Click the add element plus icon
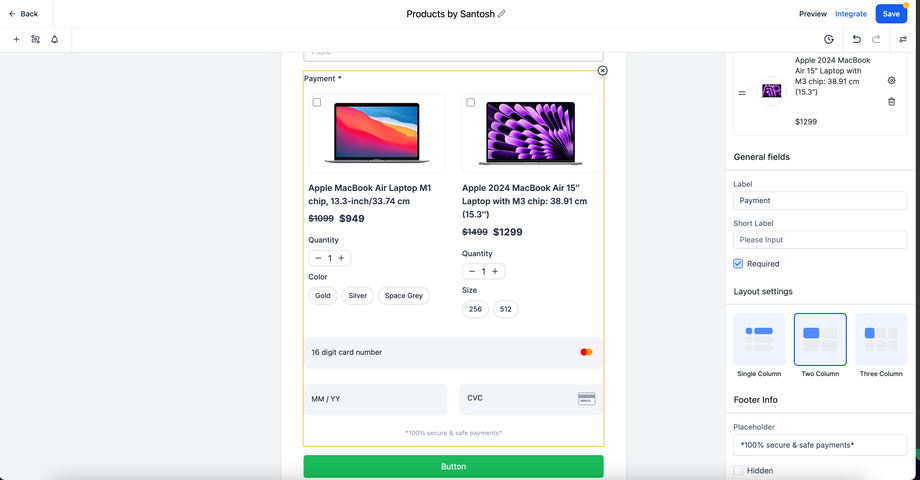 pyautogui.click(x=16, y=39)
